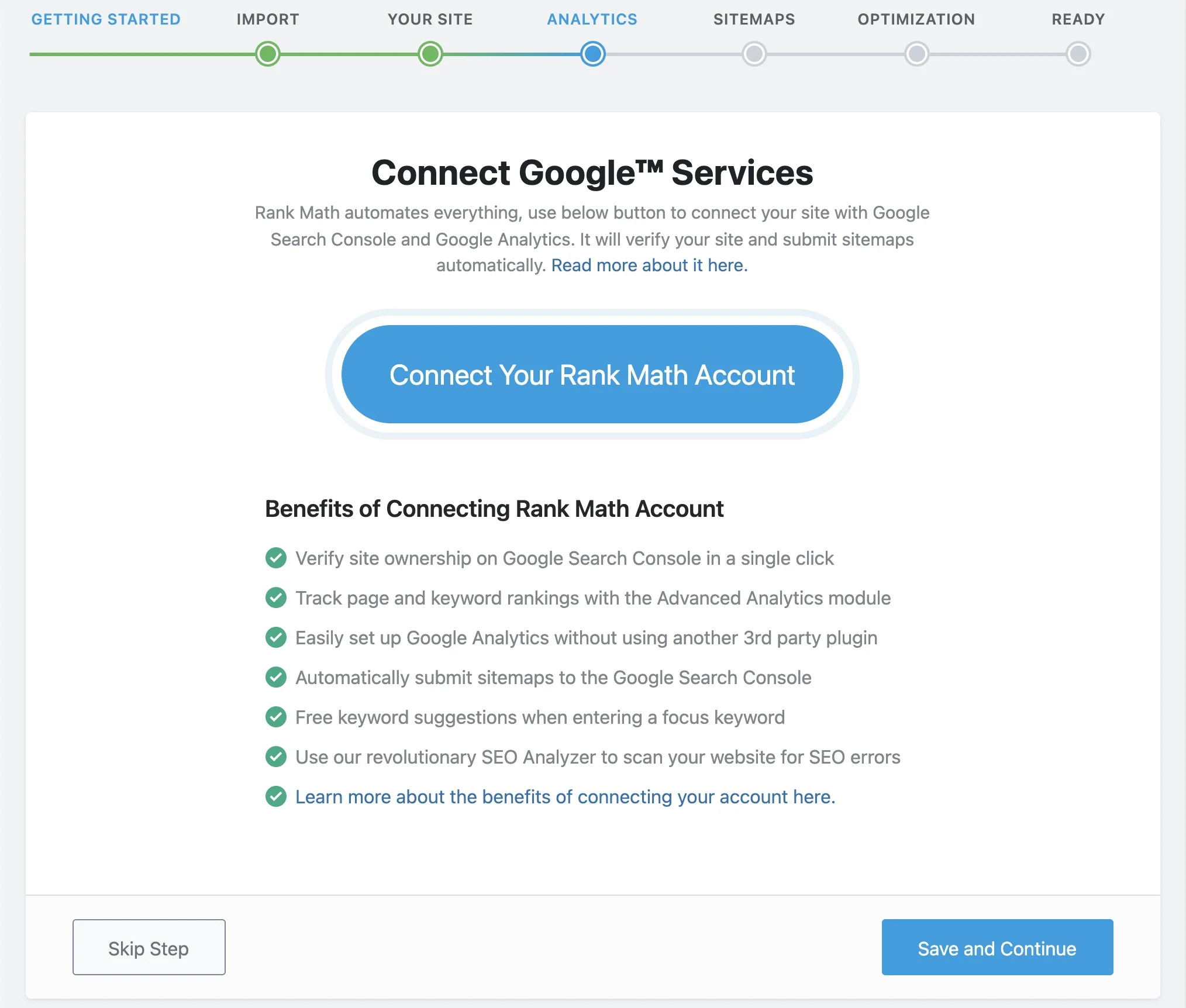This screenshot has width=1186, height=1008.
Task: Go to the Import step label
Action: point(268,19)
